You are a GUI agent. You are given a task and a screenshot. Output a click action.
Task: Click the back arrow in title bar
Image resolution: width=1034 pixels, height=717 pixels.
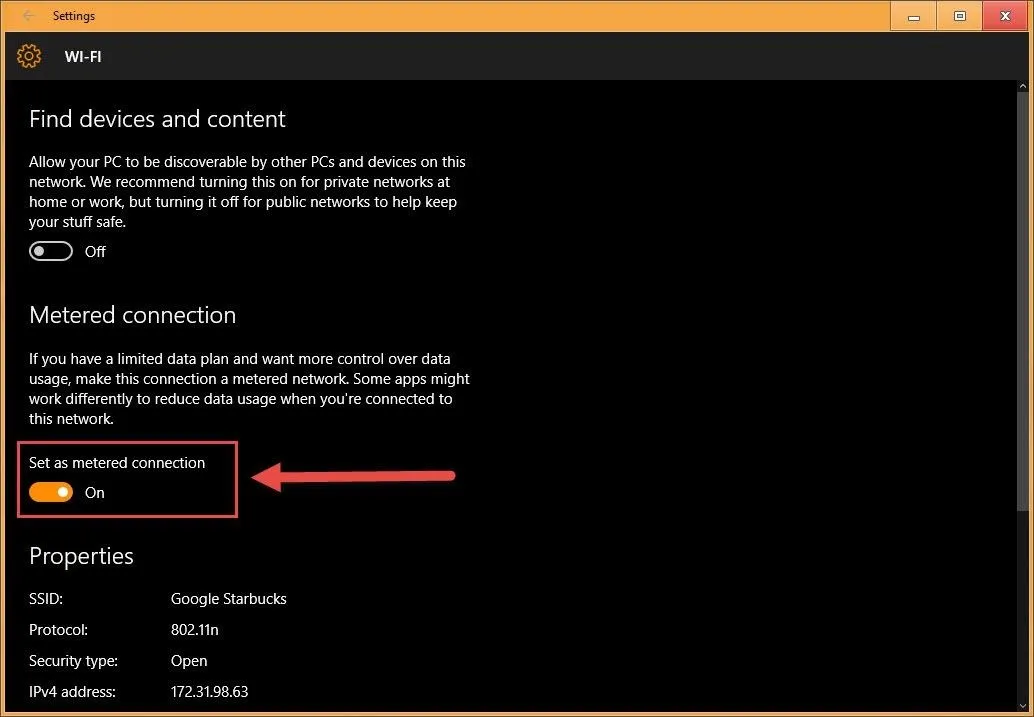[28, 15]
